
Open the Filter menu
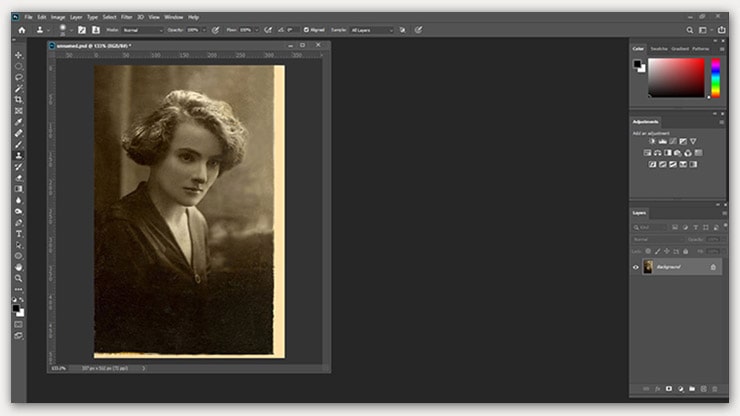(126, 17)
